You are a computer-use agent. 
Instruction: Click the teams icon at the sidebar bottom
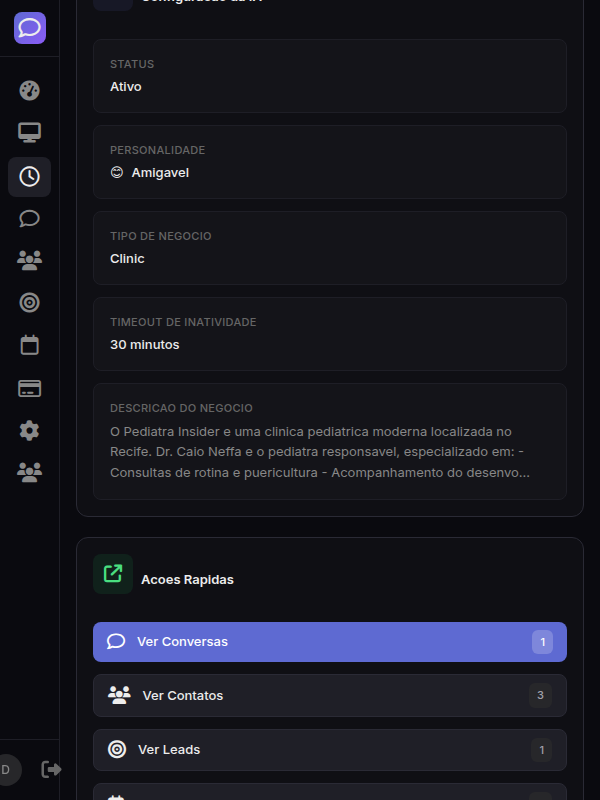29,472
